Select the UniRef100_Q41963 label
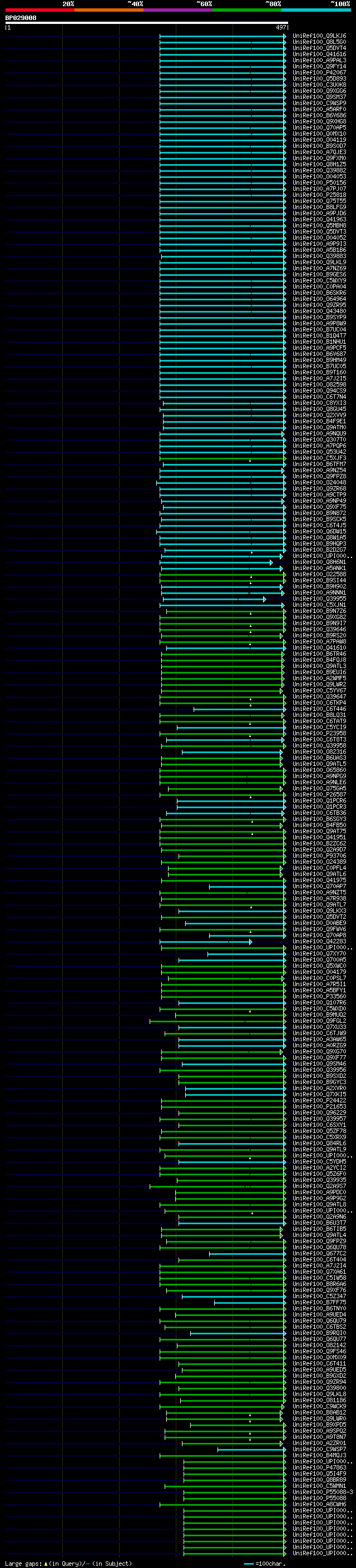Image resolution: width=356 pixels, height=1568 pixels. 319,219
